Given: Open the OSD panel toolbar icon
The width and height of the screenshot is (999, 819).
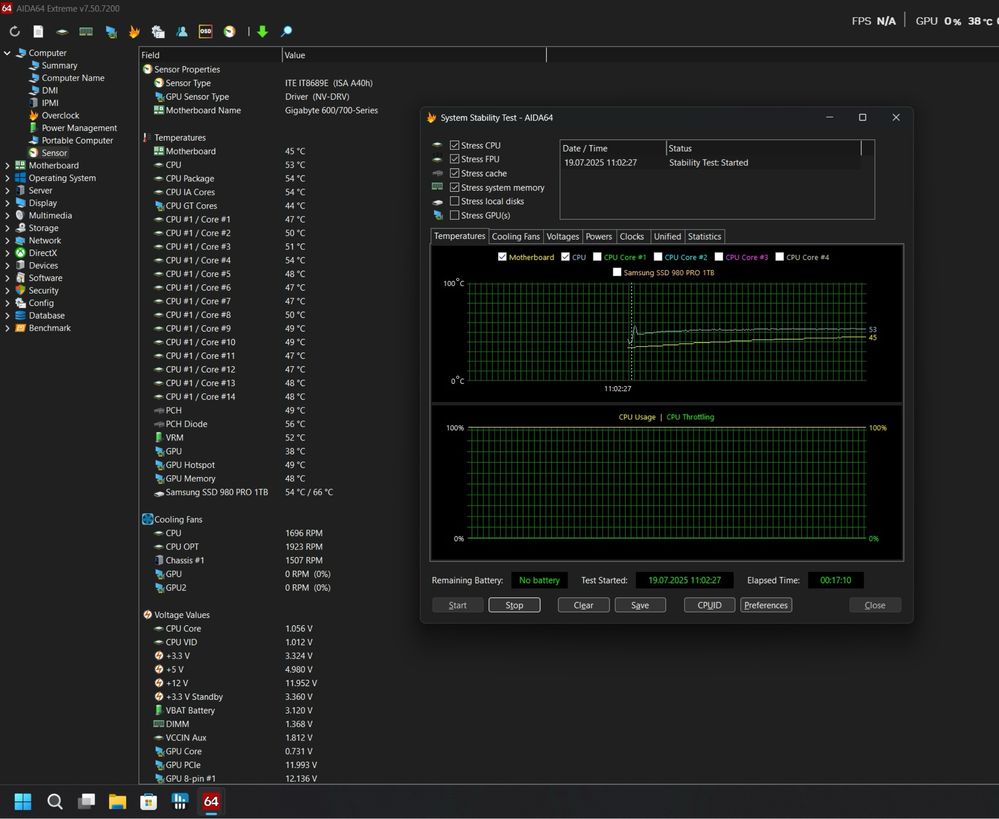Looking at the screenshot, I should pyautogui.click(x=205, y=31).
